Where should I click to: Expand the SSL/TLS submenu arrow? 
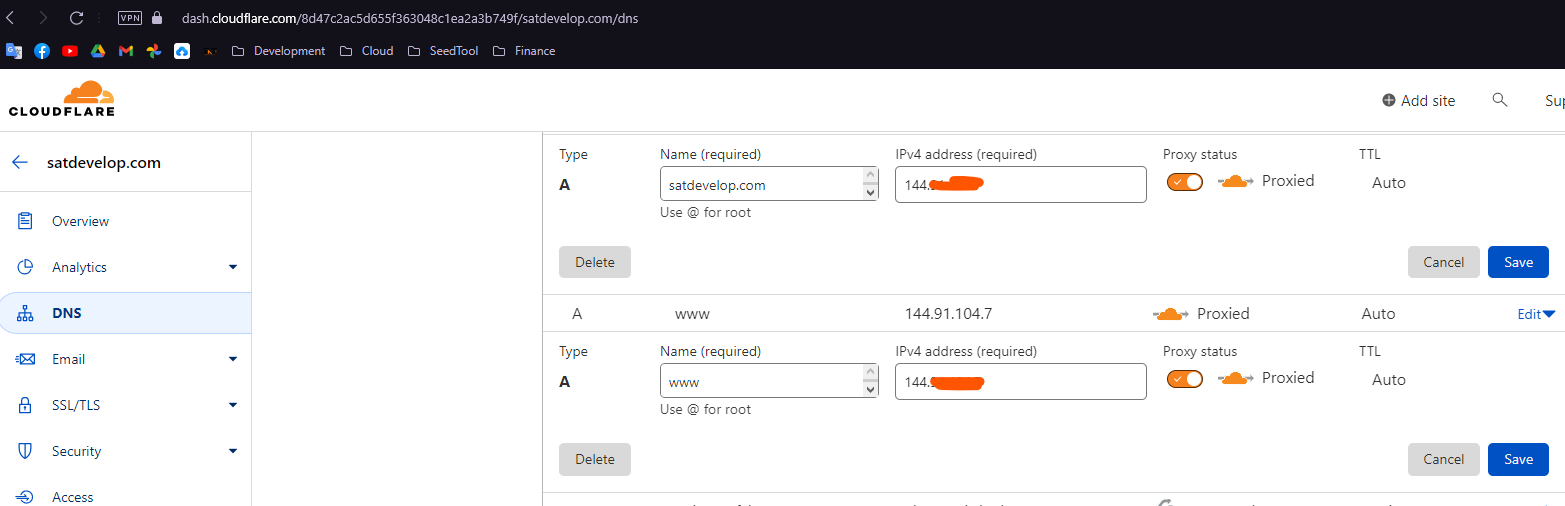(x=233, y=405)
